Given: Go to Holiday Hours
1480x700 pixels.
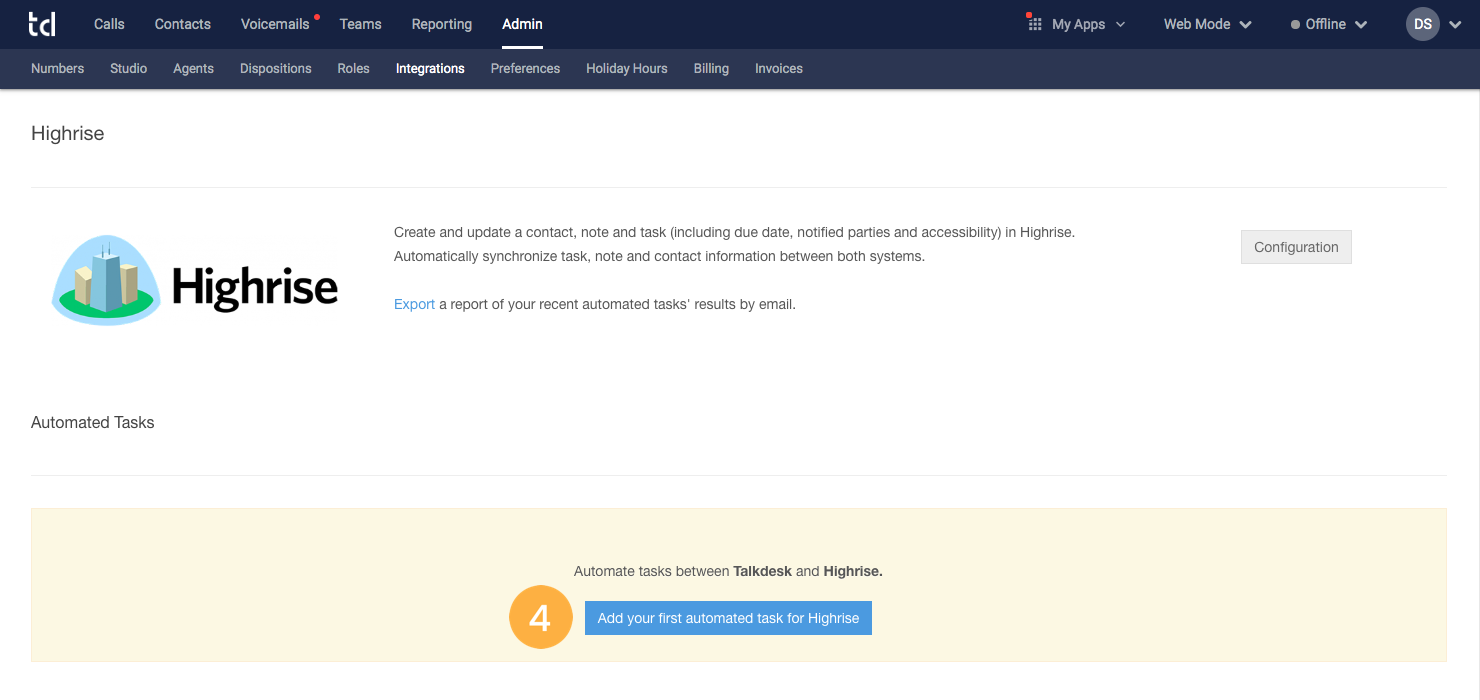Looking at the screenshot, I should (x=626, y=68).
